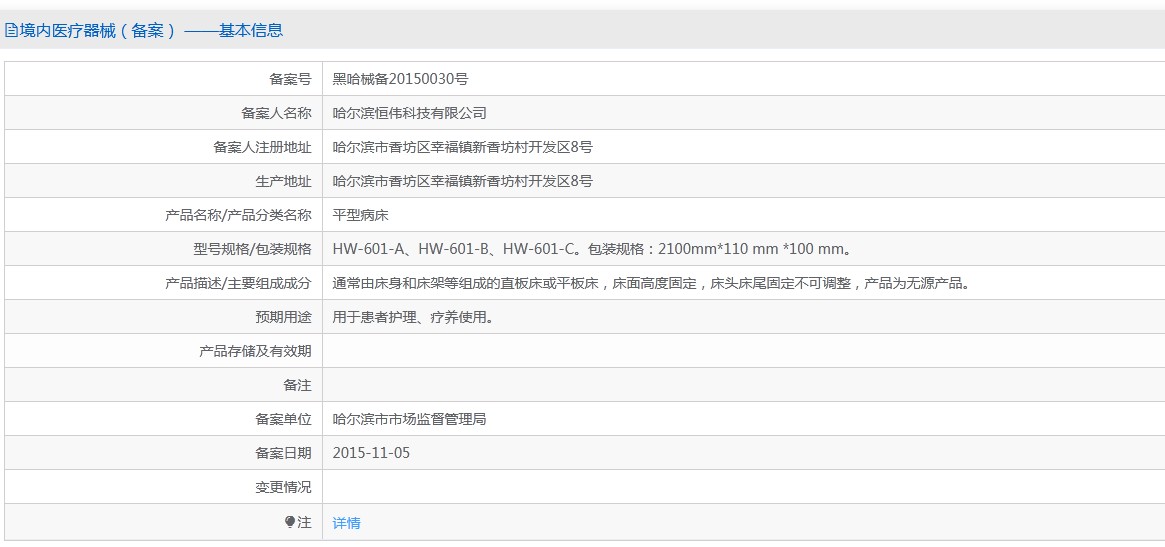Click the label 备案人注册地址
The height and width of the screenshot is (547, 1165).
coord(262,147)
